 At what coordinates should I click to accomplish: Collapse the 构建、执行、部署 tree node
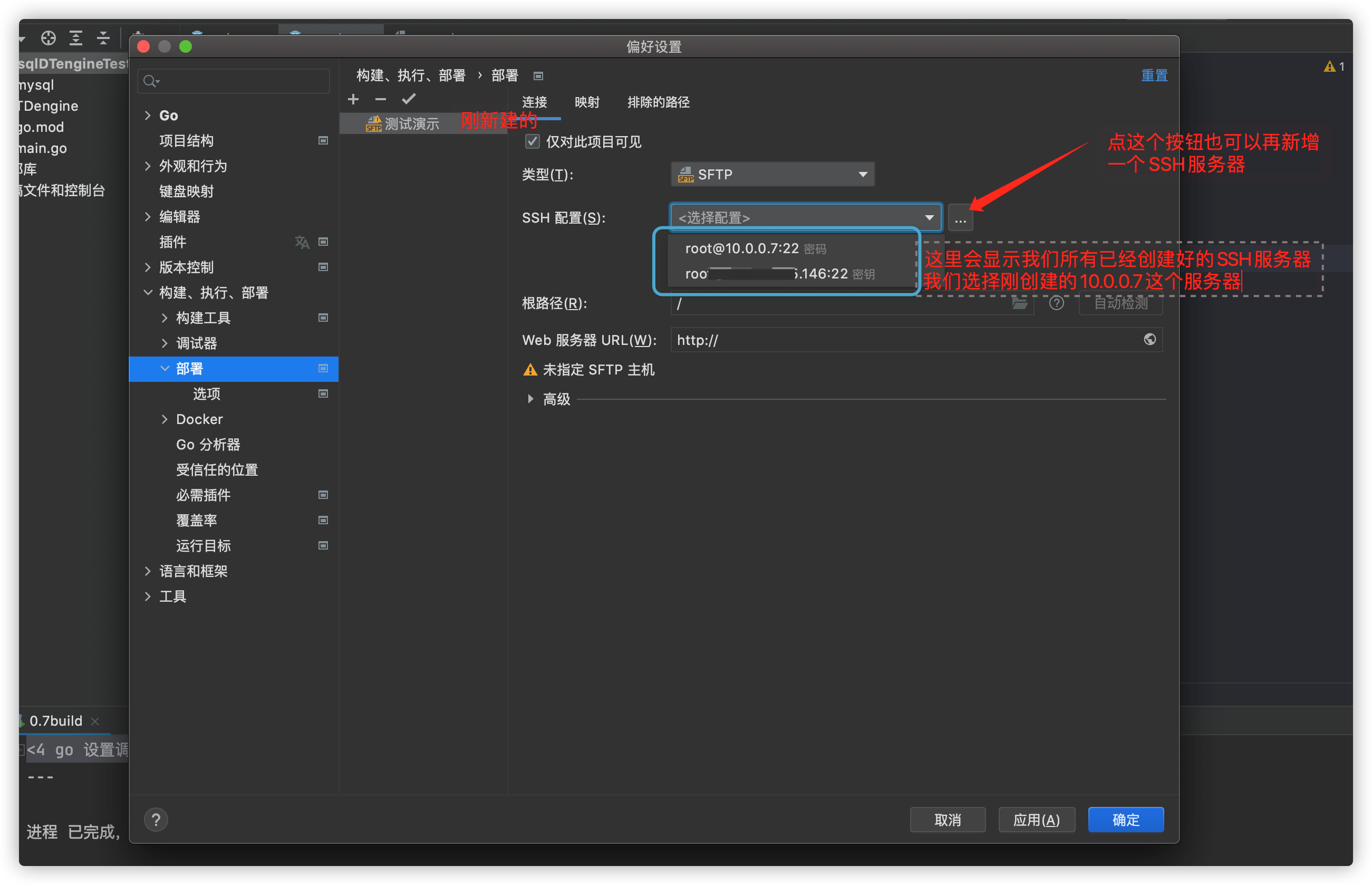pos(148,293)
